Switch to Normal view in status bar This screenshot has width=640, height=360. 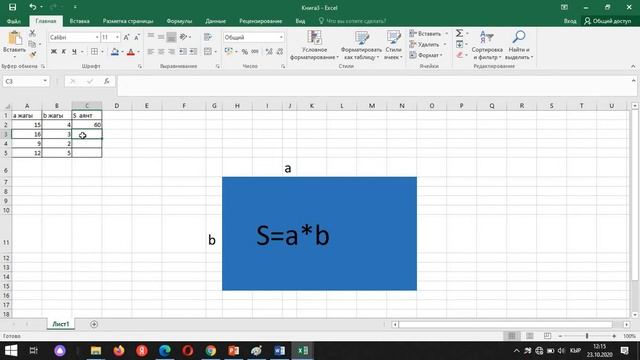pyautogui.click(x=512, y=336)
